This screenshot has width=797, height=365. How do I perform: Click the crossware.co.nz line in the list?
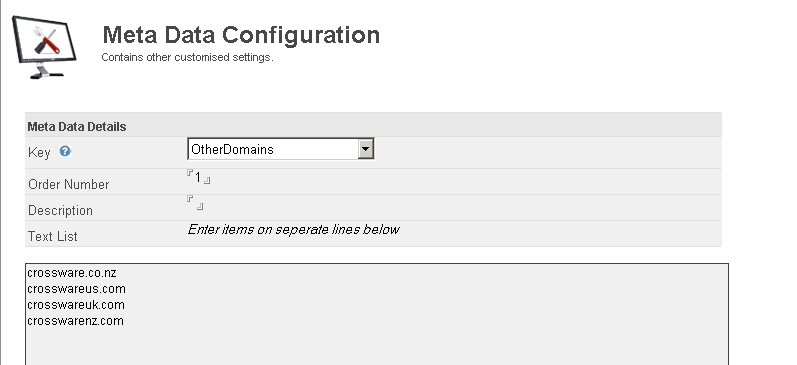72,273
